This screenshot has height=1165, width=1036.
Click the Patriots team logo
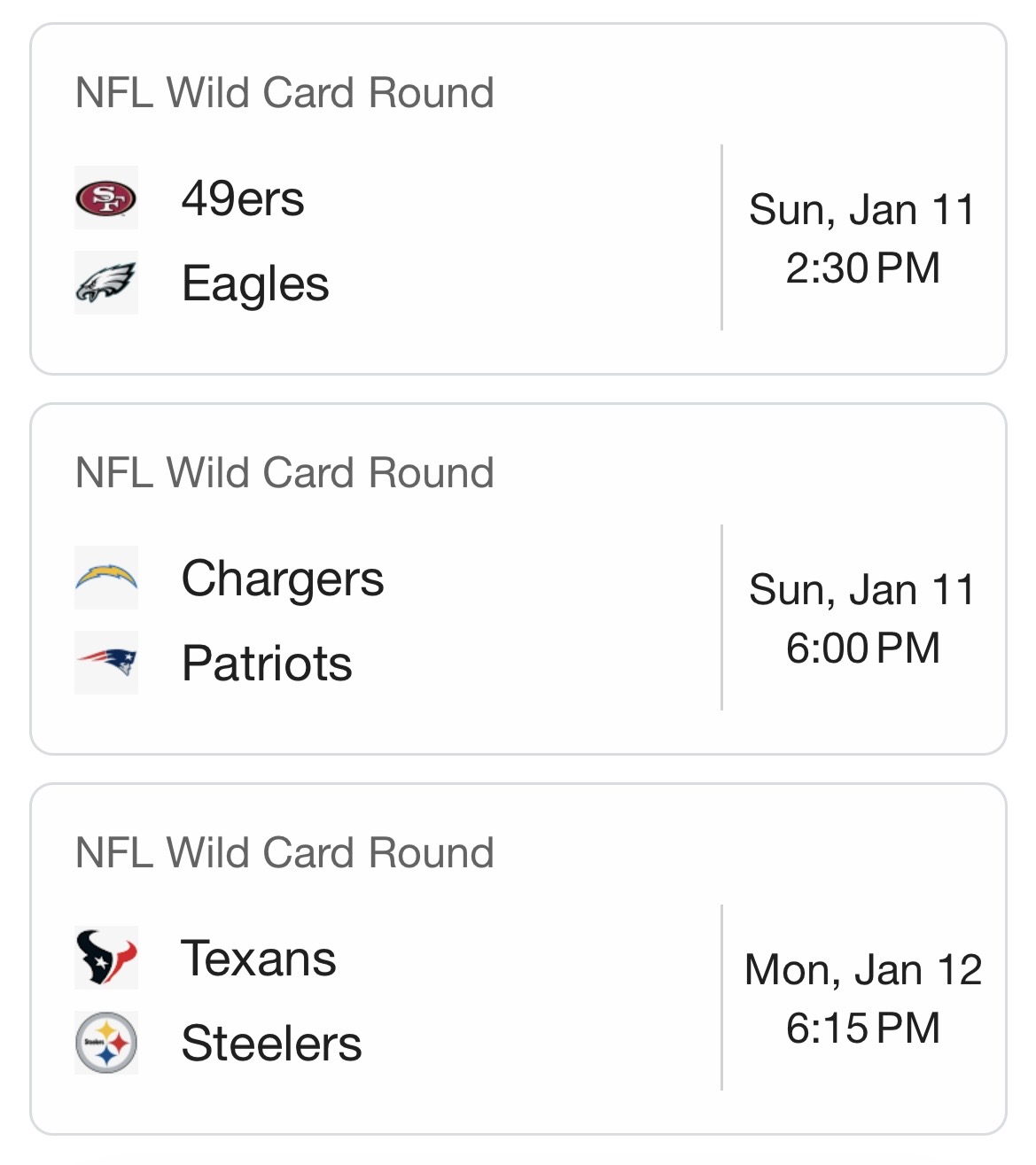106,662
